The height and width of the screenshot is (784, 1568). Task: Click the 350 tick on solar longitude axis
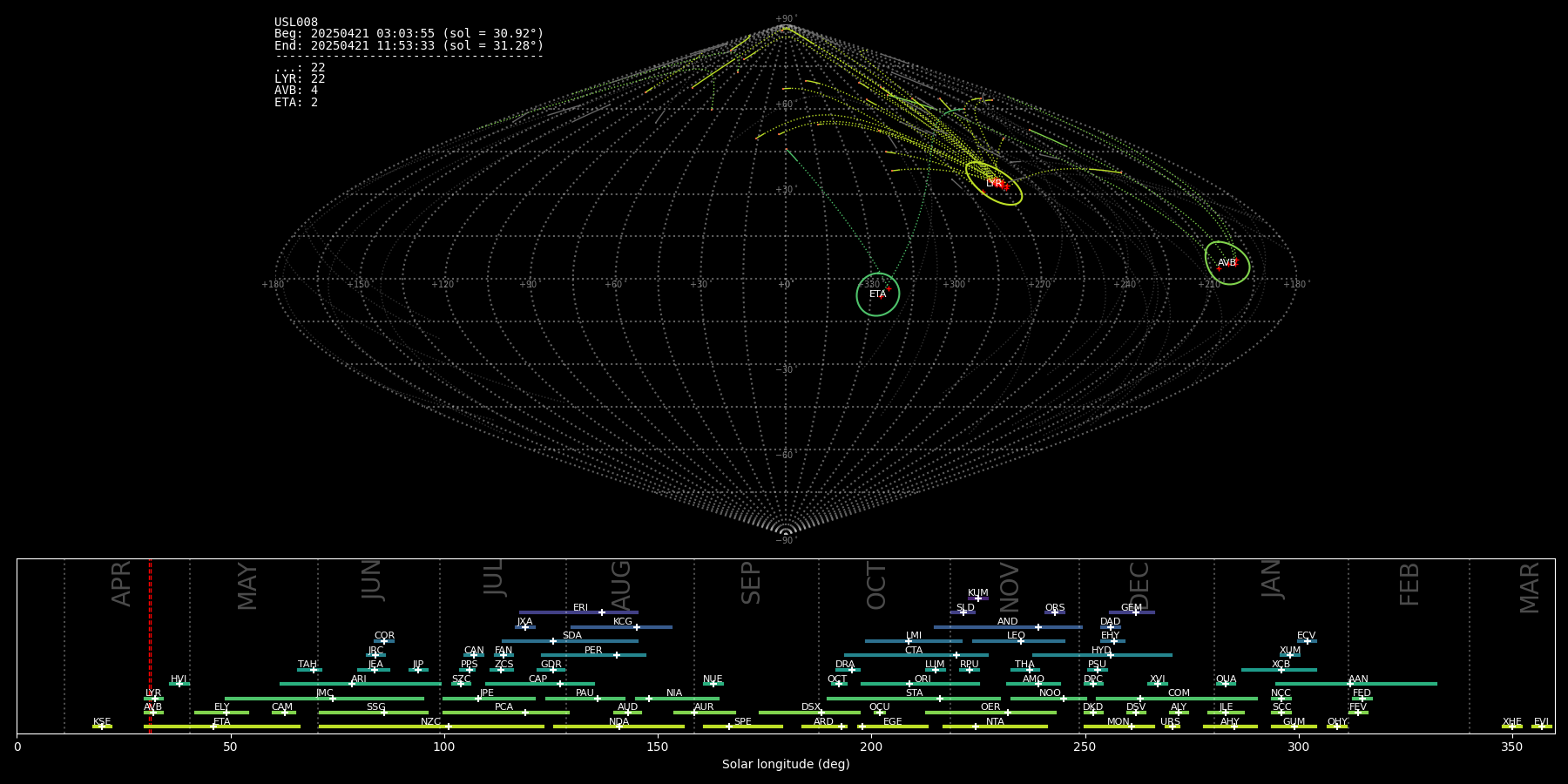(1511, 747)
